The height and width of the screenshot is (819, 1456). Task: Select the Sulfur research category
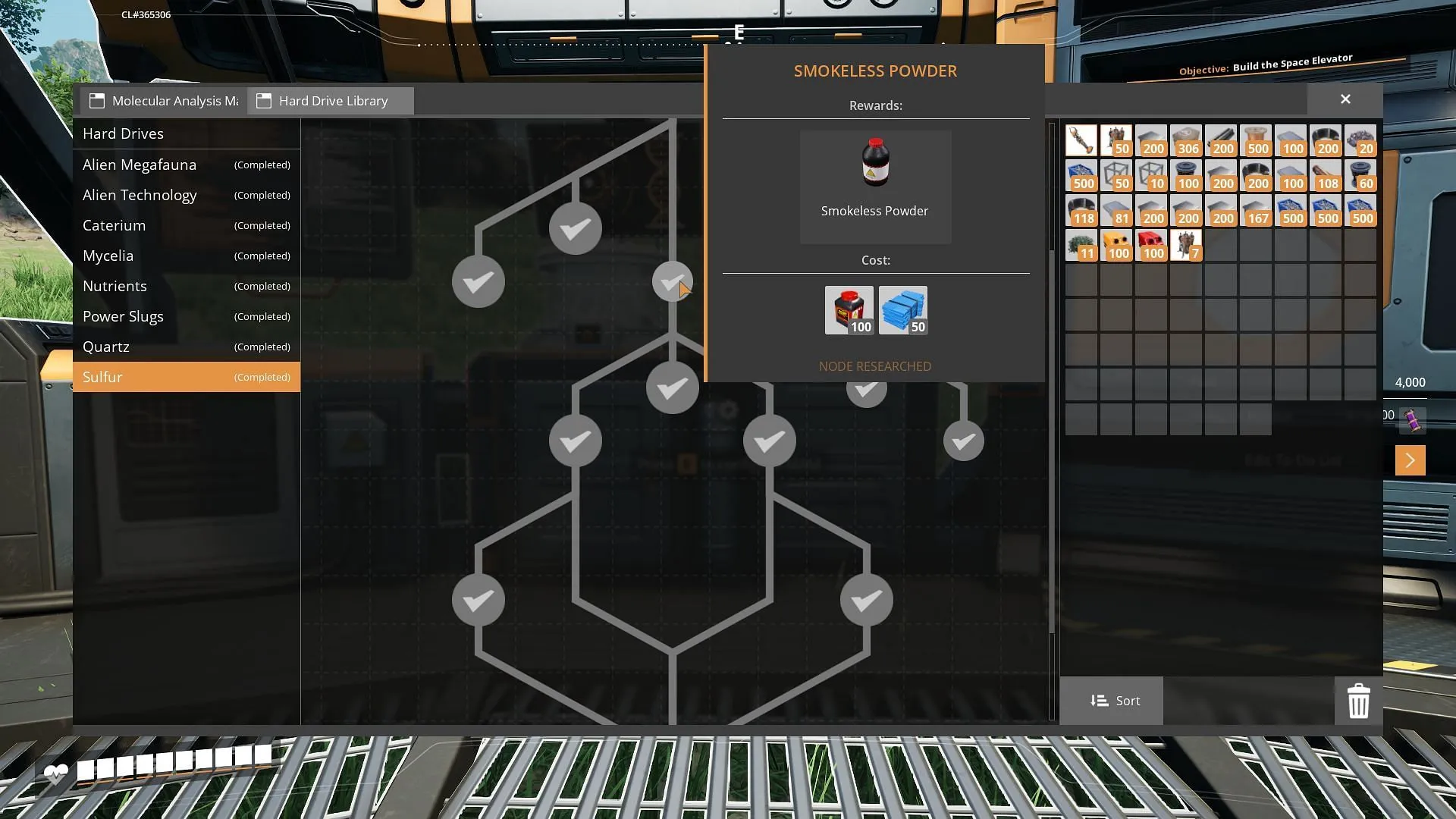click(186, 377)
